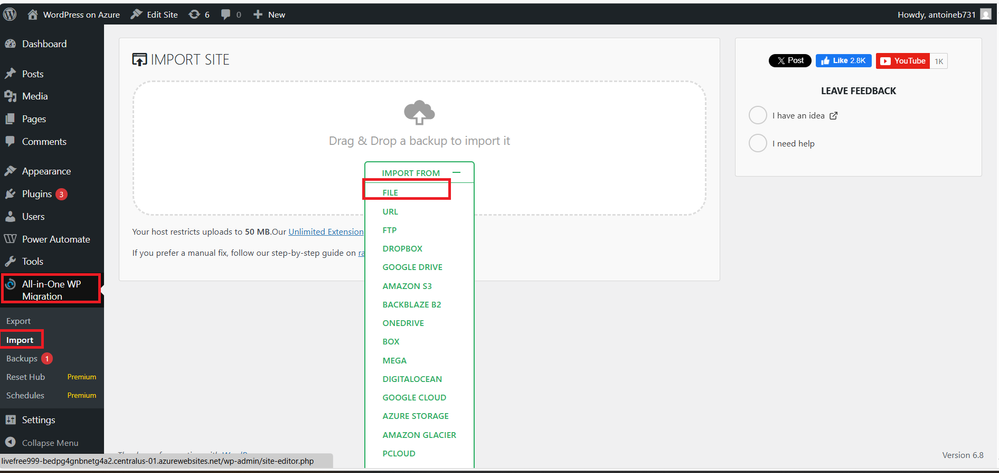
Task: Open the WordPress on Azure home link
Action: (74, 15)
